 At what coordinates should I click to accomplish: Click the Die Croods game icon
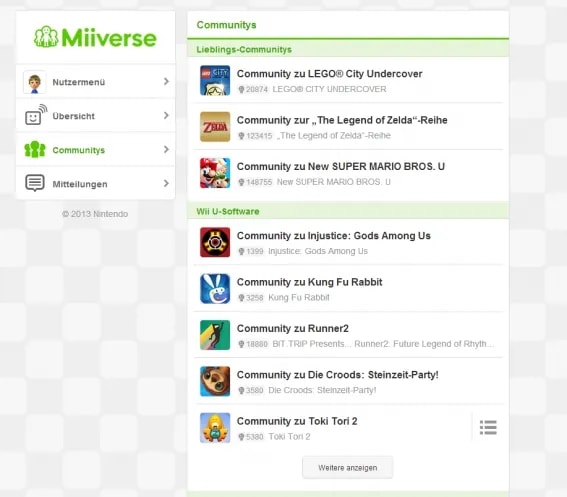coord(215,381)
